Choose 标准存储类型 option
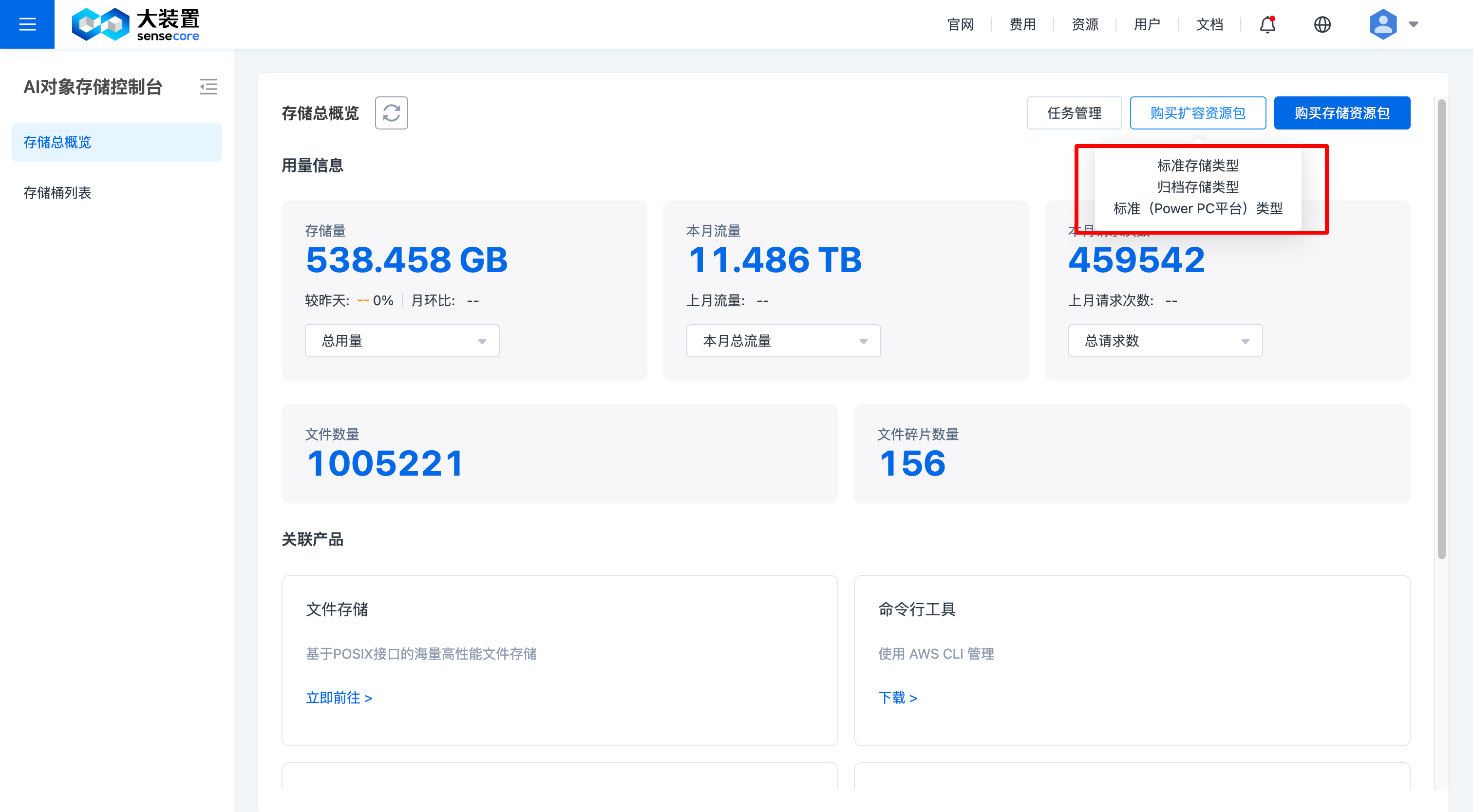Screen dimensions: 1473x812 tap(1197, 165)
